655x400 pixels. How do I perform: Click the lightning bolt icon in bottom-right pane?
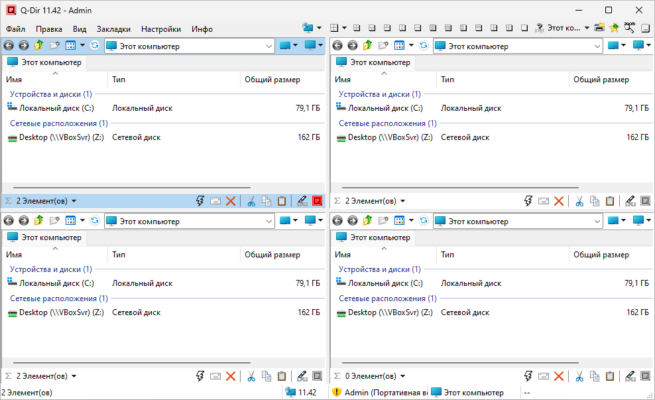coord(528,376)
